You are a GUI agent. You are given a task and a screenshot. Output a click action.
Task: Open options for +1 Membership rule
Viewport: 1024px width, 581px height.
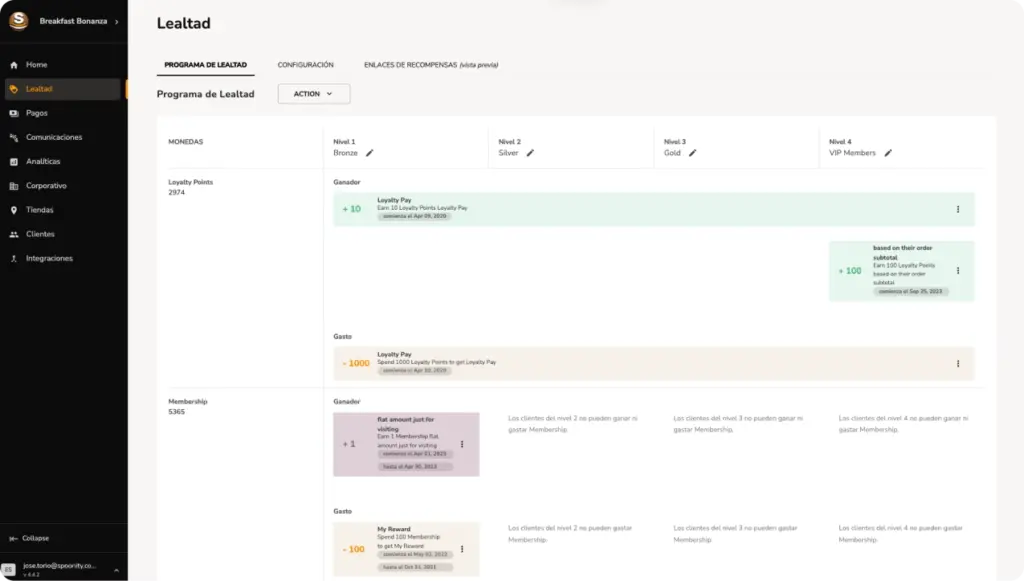(x=462, y=445)
